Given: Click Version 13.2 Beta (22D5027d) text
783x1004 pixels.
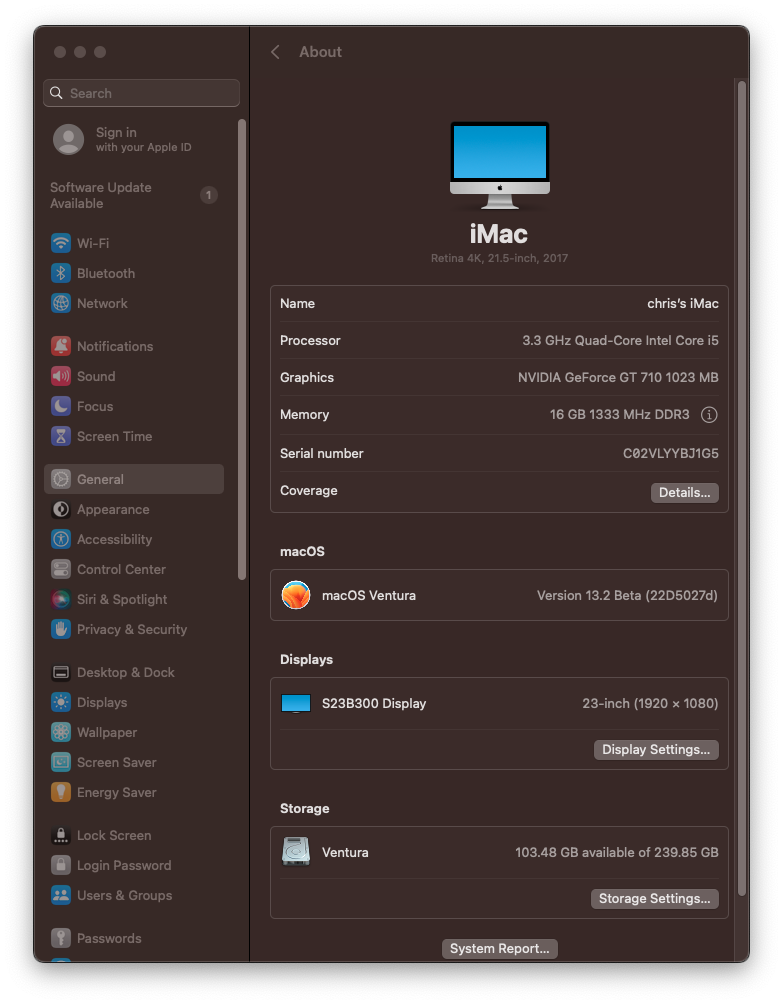Looking at the screenshot, I should click(627, 596).
